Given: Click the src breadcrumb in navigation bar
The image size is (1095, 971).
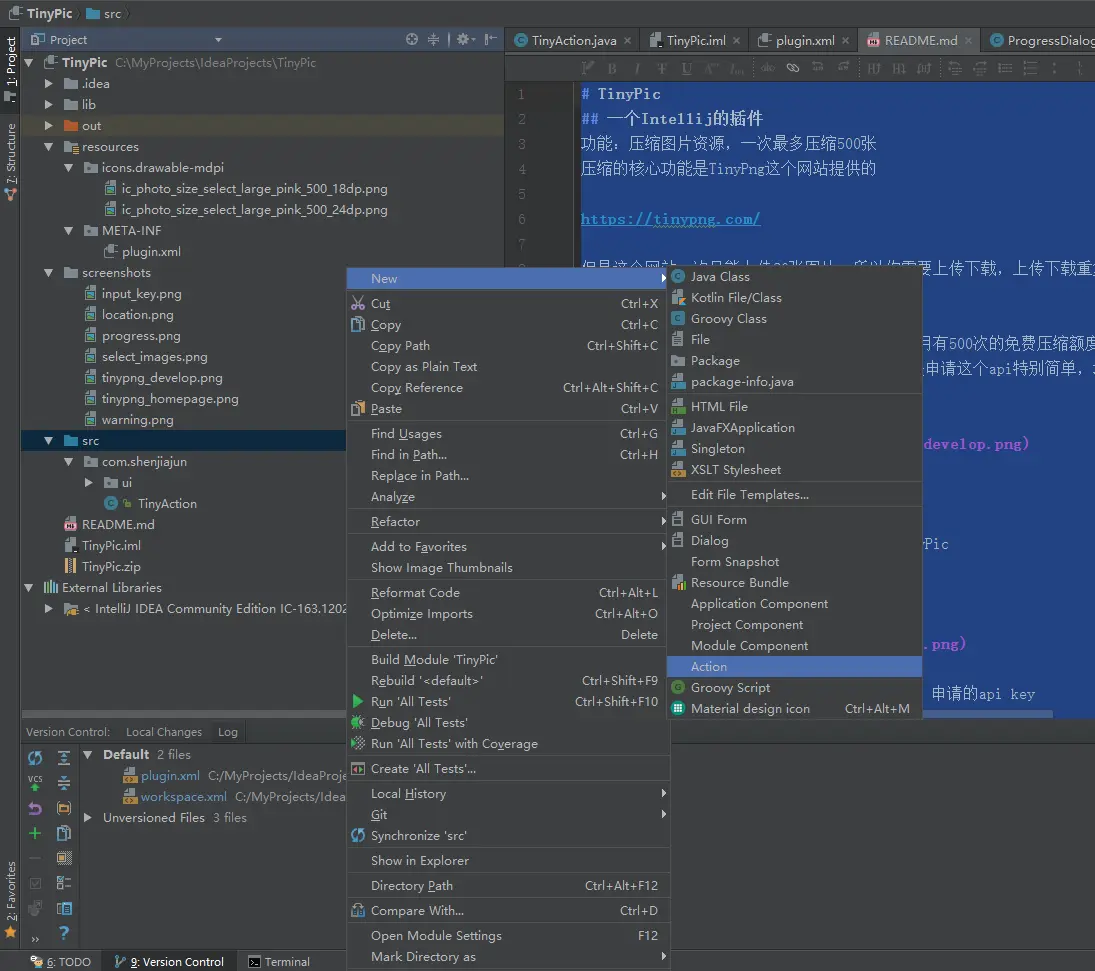Looking at the screenshot, I should coord(104,14).
